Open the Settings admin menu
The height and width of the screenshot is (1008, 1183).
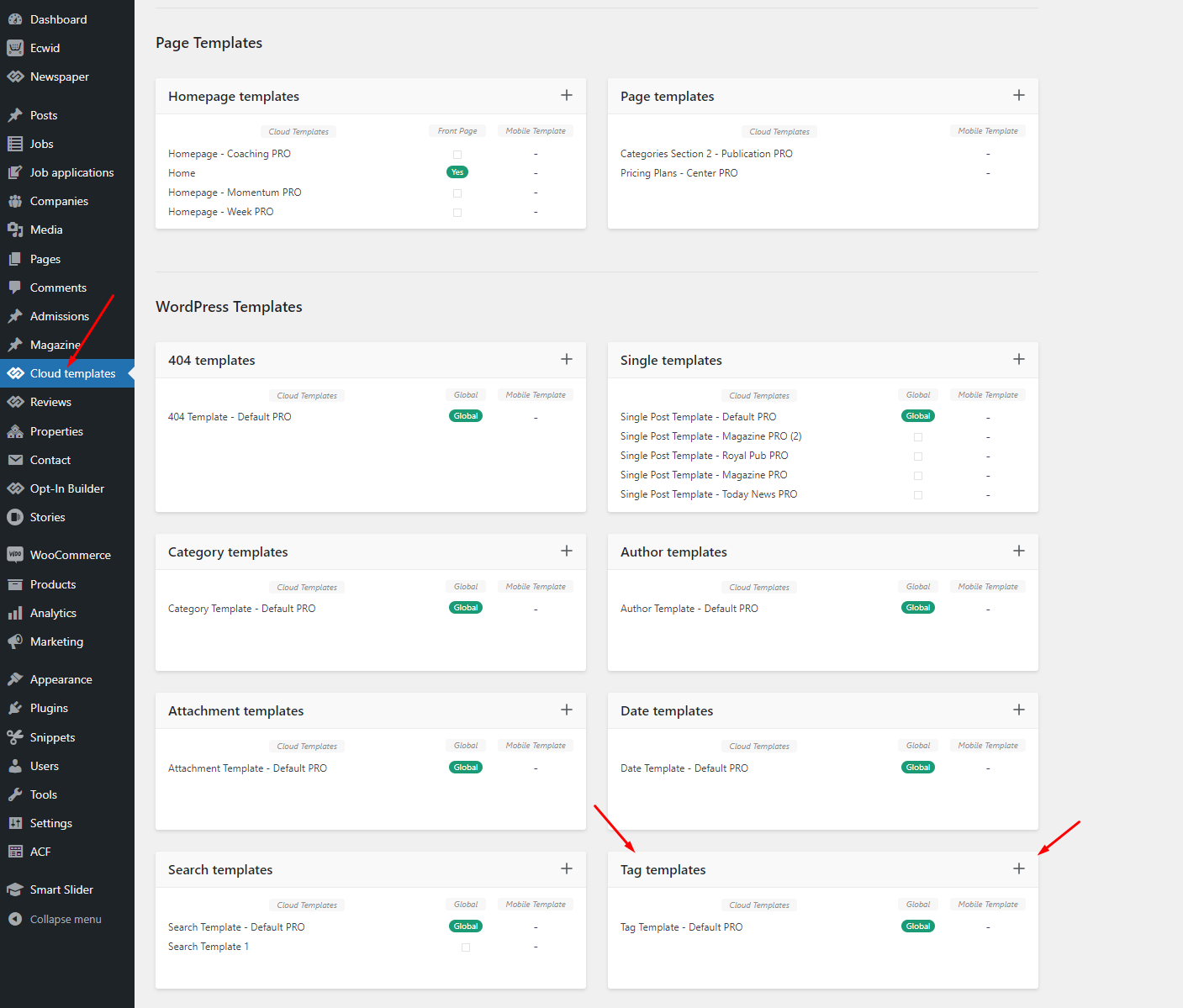tap(67, 823)
